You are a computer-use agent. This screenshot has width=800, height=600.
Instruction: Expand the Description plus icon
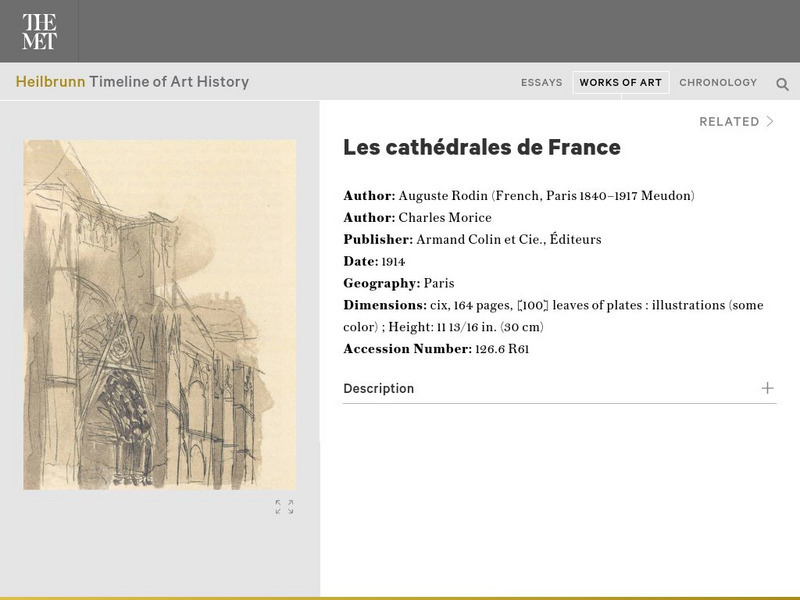[767, 388]
